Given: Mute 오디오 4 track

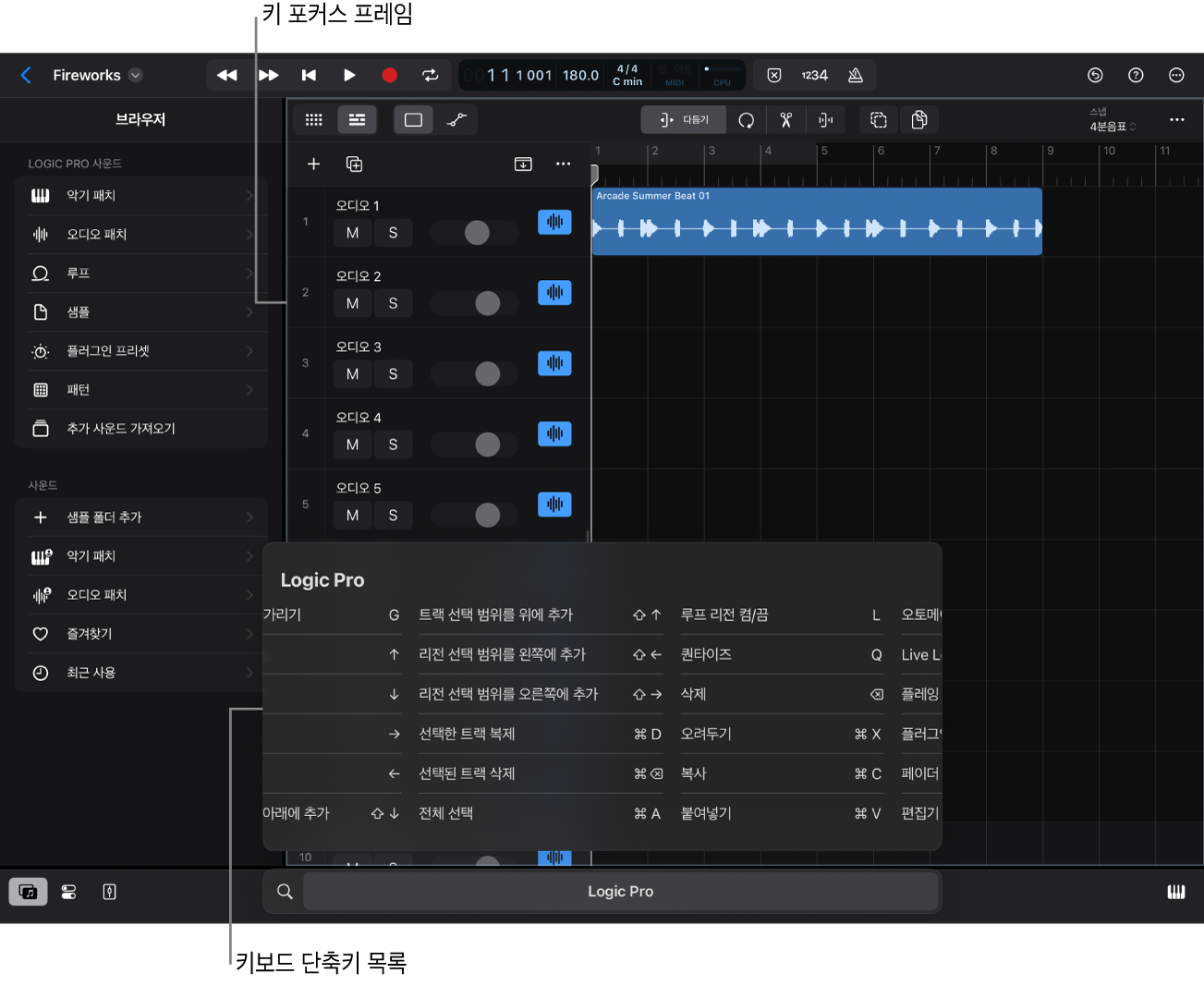Looking at the screenshot, I should pos(352,444).
